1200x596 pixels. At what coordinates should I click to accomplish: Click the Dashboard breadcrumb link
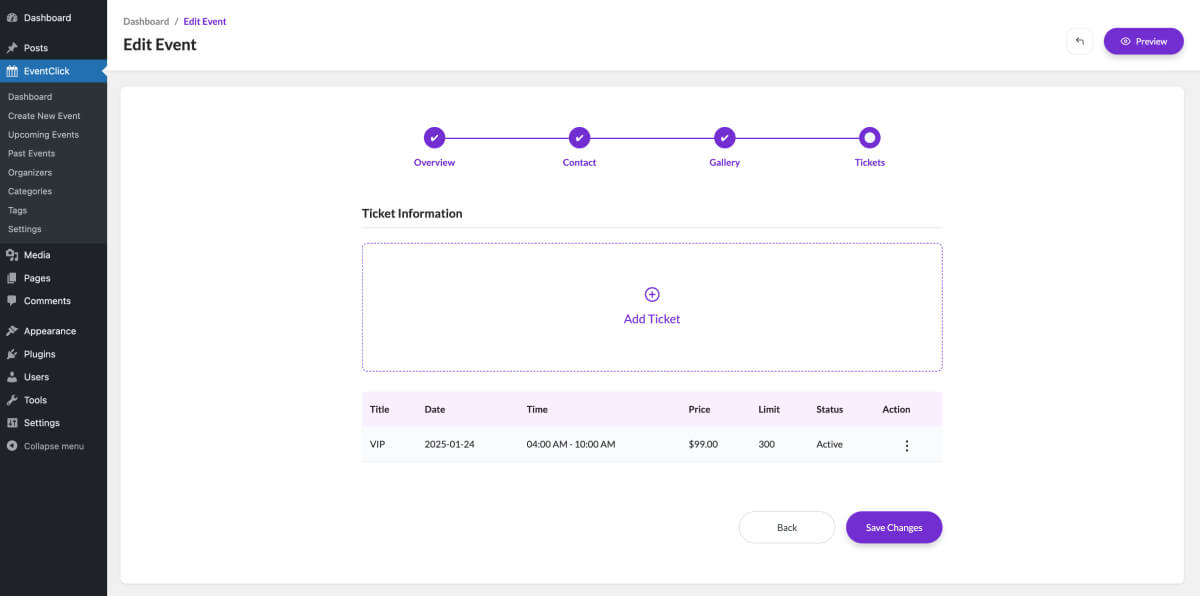tap(146, 21)
